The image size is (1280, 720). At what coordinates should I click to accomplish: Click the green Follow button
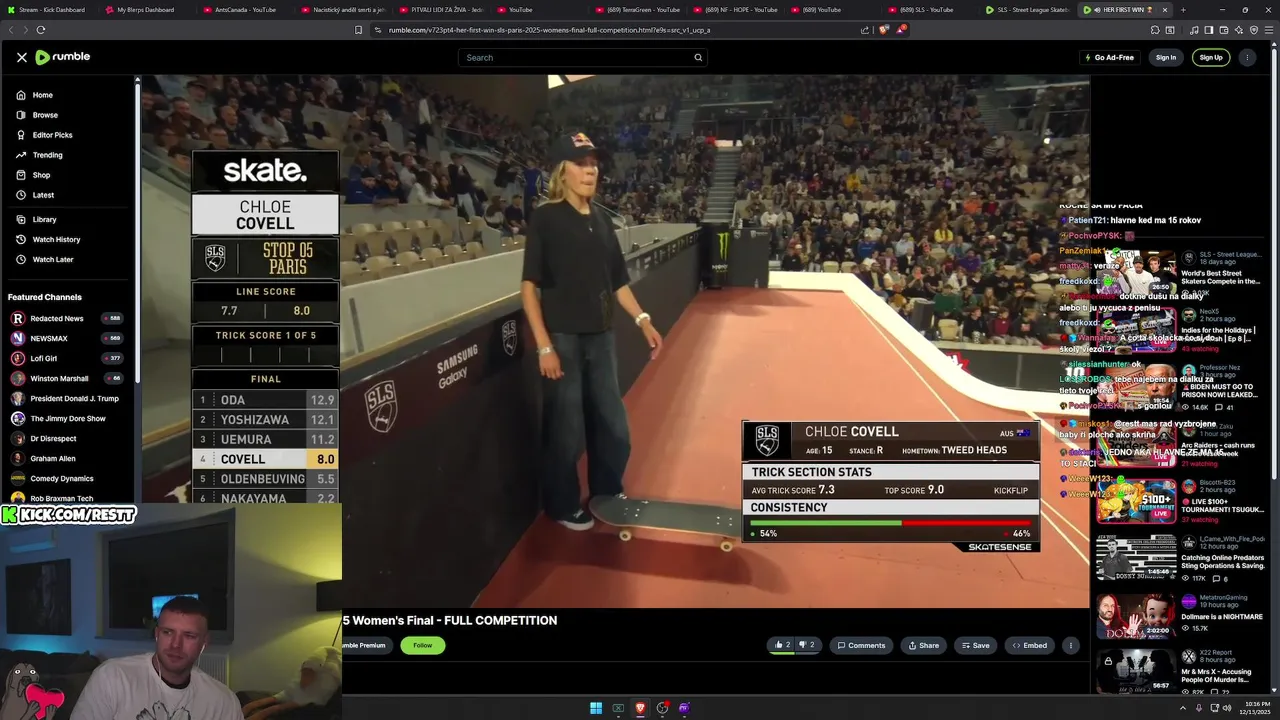point(423,645)
